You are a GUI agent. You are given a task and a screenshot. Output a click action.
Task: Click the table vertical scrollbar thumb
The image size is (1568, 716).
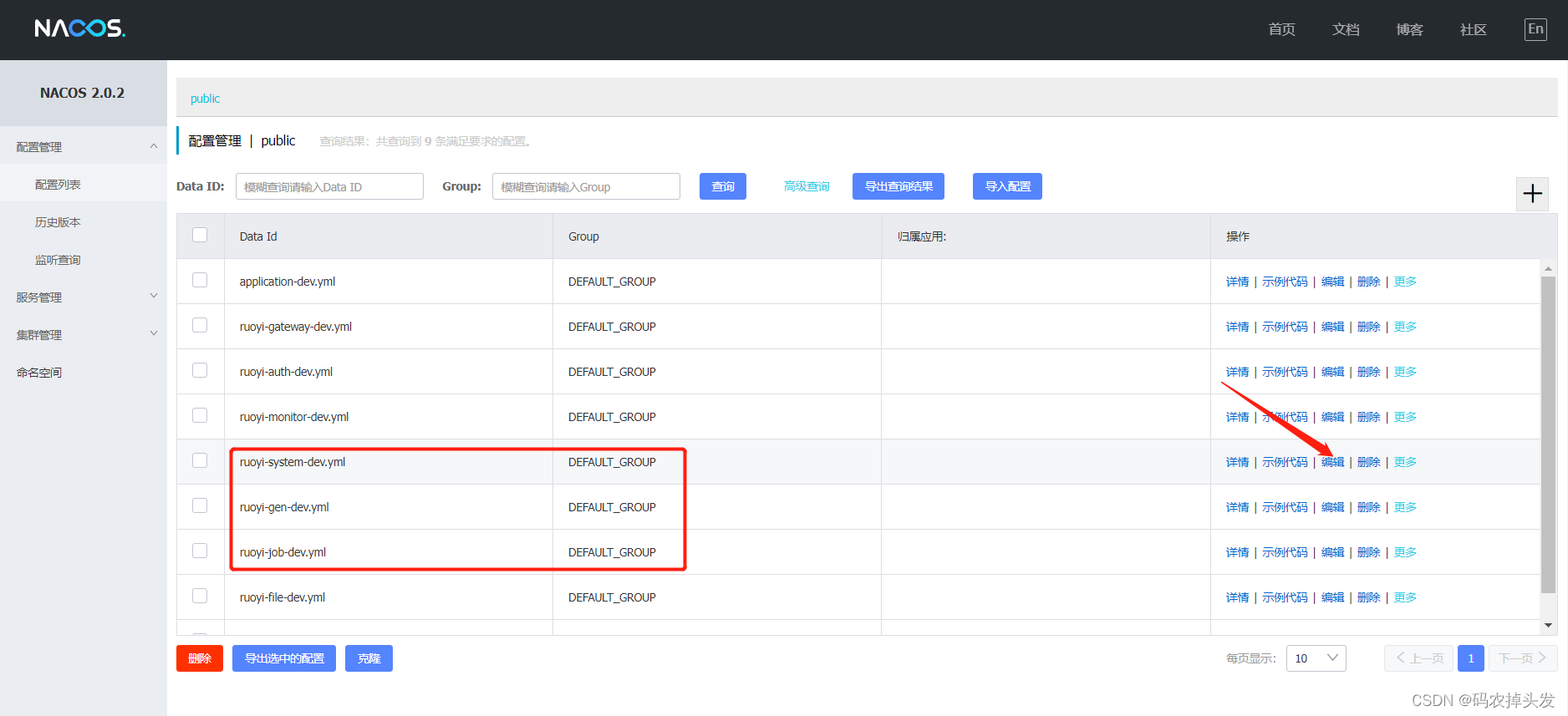click(1548, 434)
